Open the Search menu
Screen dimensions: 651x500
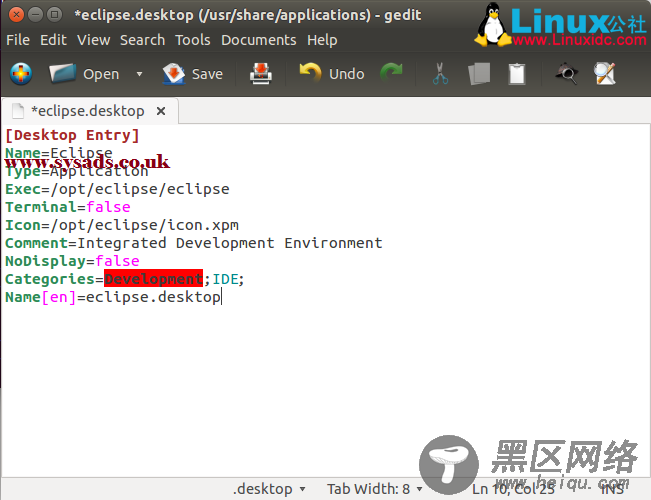point(142,40)
